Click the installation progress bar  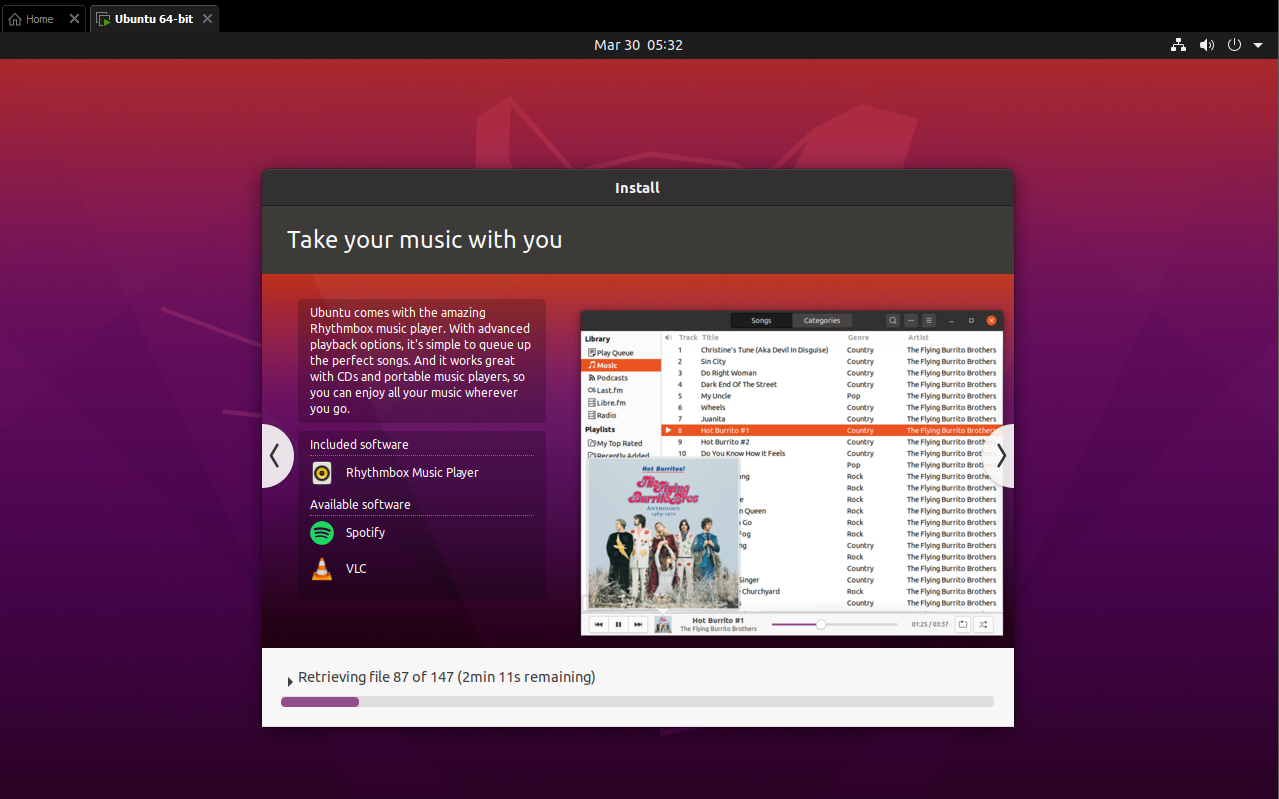click(x=637, y=702)
